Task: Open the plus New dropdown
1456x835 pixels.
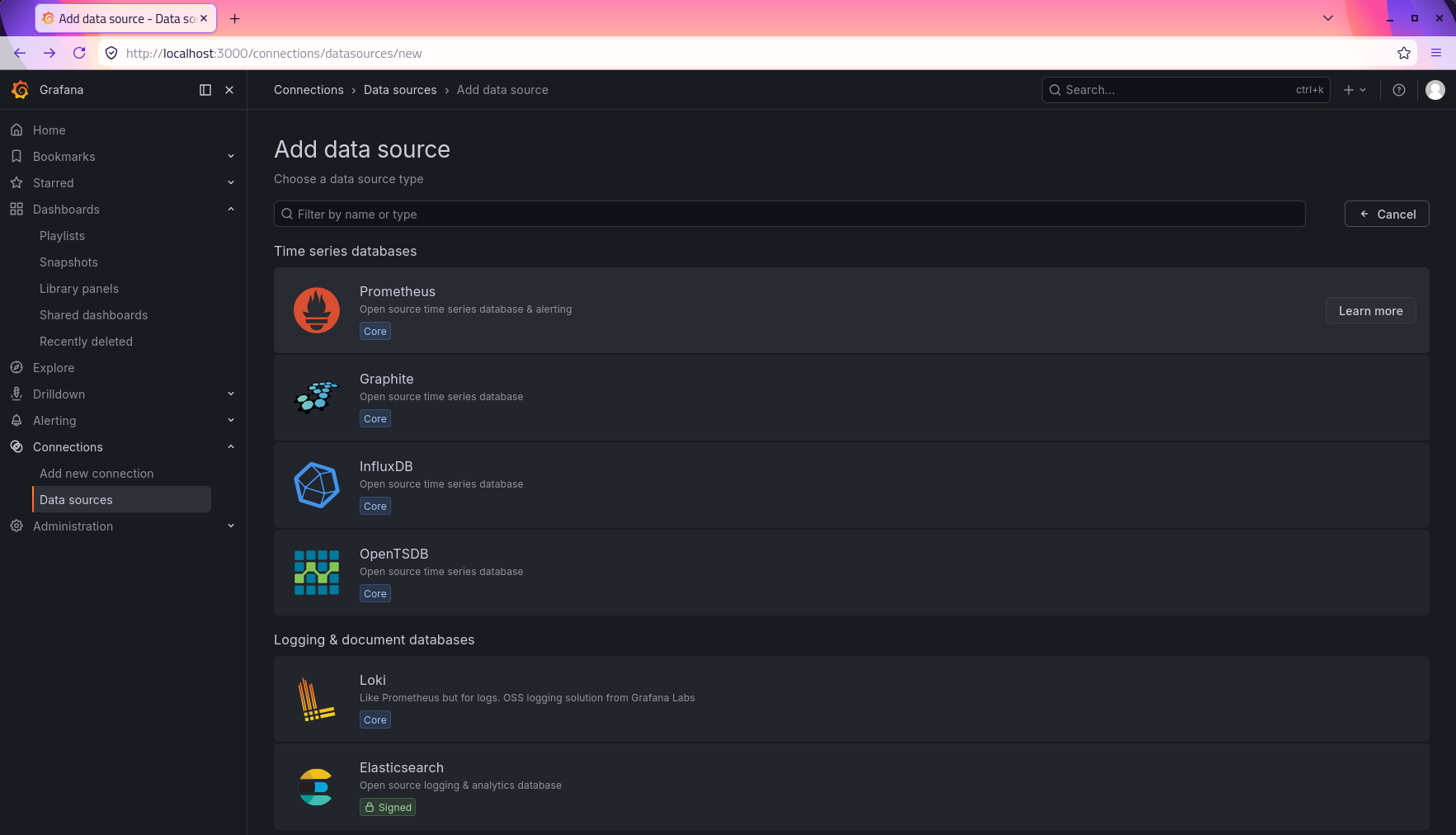Action: point(1355,90)
